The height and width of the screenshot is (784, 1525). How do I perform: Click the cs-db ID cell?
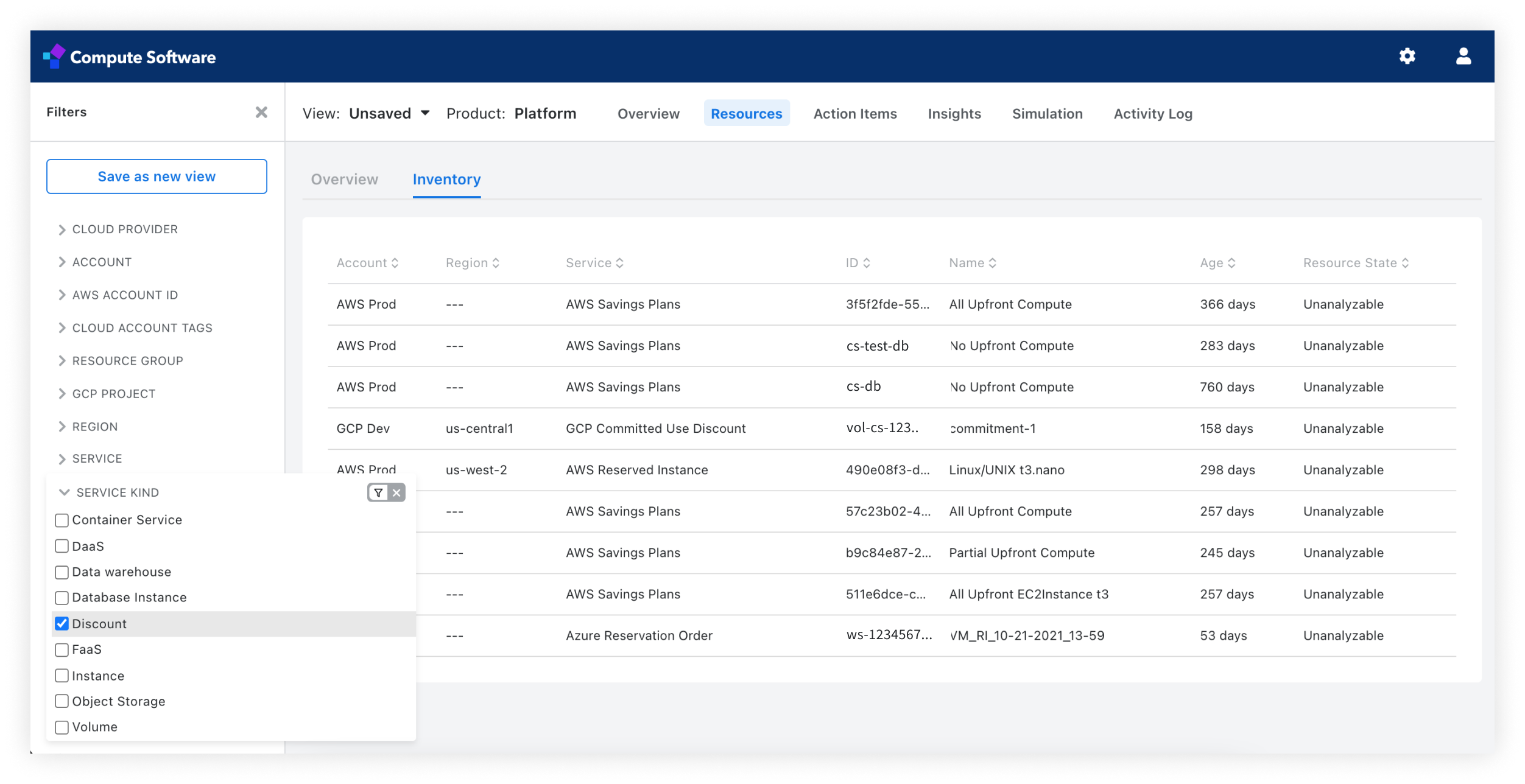[x=863, y=387]
